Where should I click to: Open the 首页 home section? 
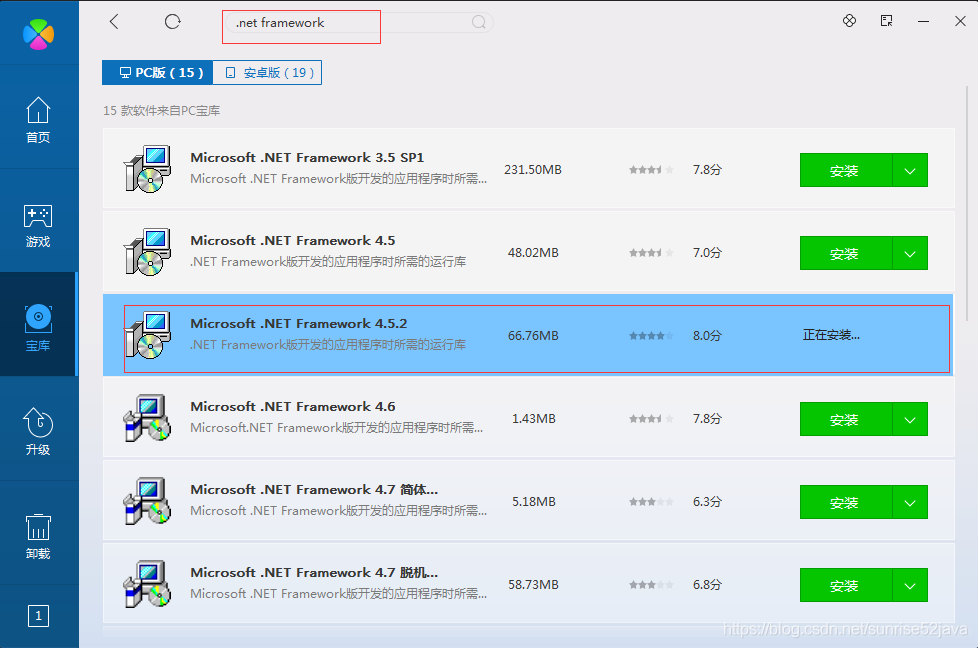point(38,120)
